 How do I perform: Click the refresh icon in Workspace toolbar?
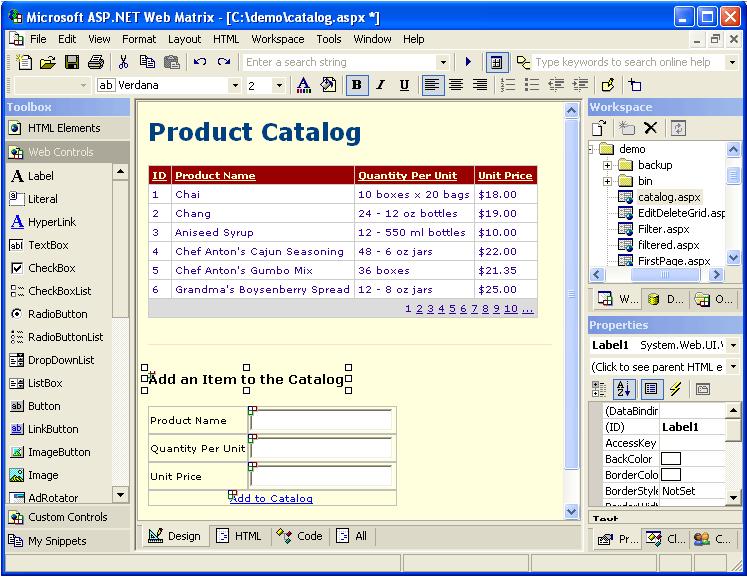[678, 128]
